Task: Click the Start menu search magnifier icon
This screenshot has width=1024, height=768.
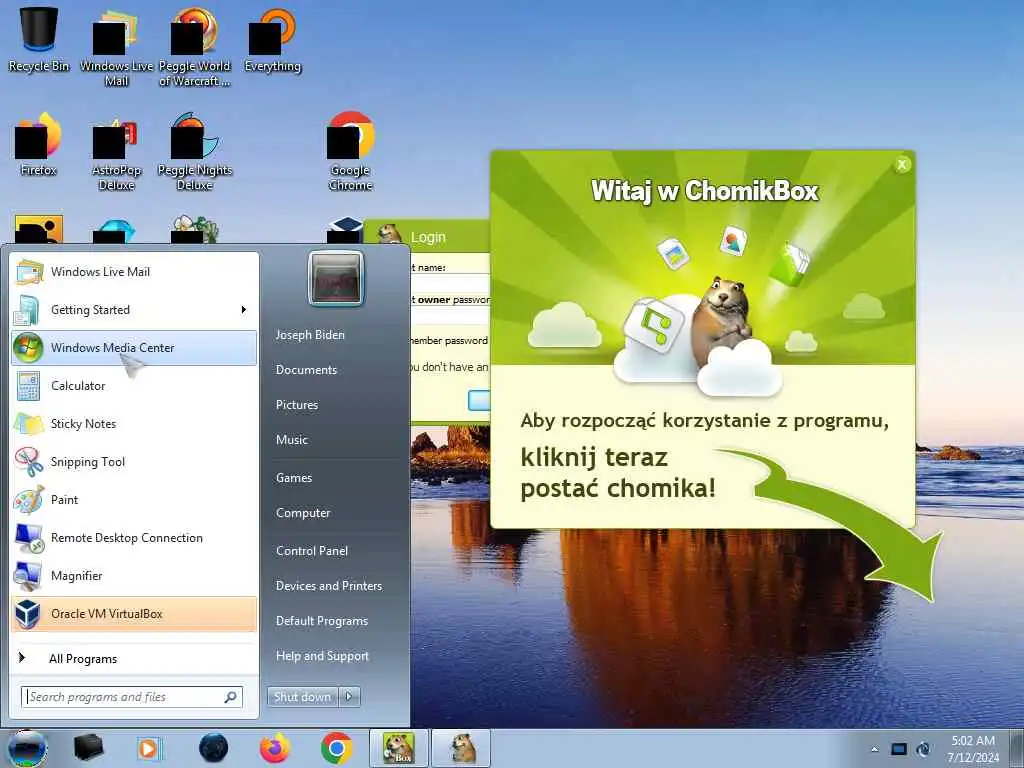Action: click(231, 697)
